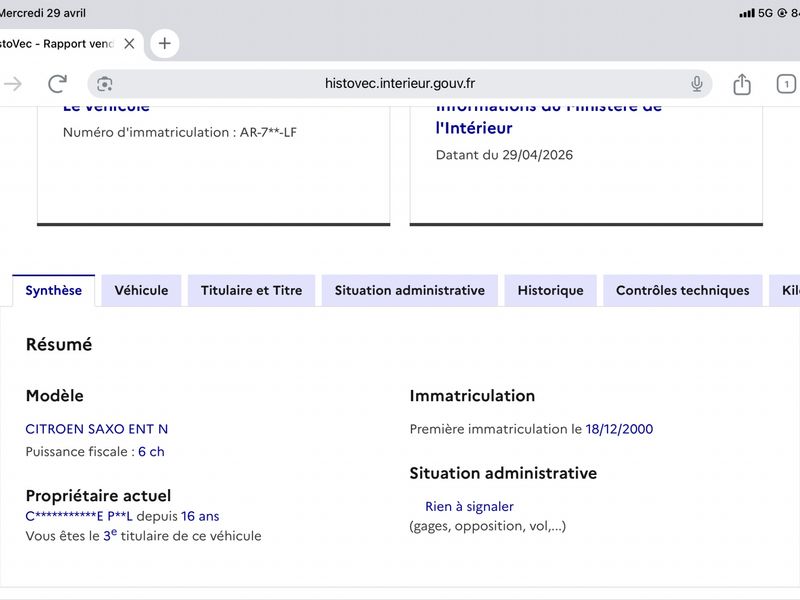The image size is (800, 600).
Task: View the Historique tab
Action: [x=551, y=290]
